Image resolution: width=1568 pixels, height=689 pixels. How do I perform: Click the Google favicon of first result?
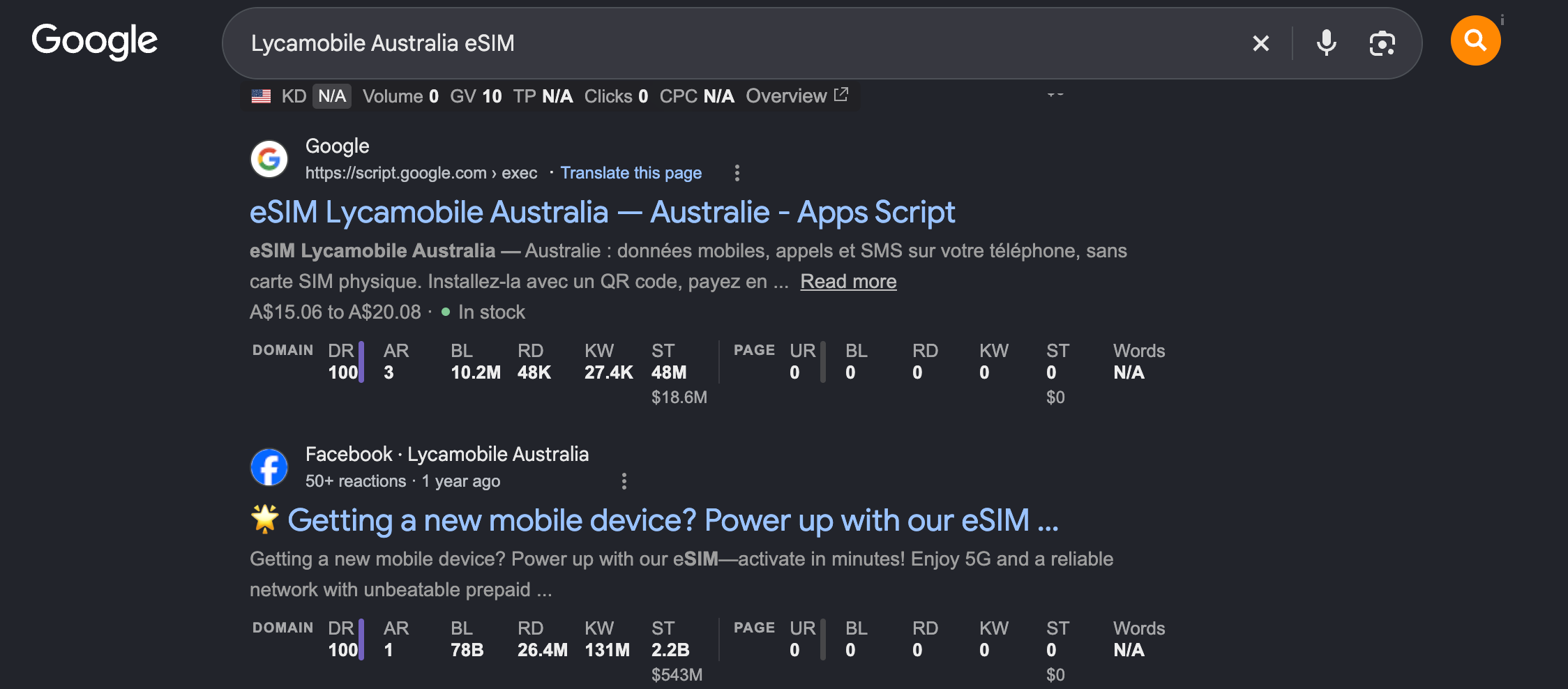coord(269,159)
